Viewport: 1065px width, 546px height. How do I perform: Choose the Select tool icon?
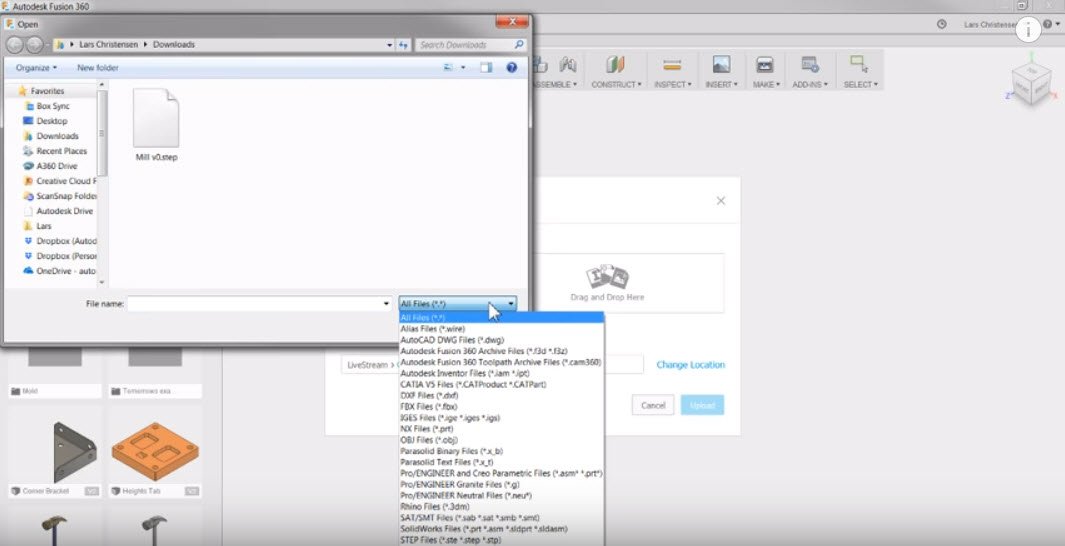[x=859, y=65]
